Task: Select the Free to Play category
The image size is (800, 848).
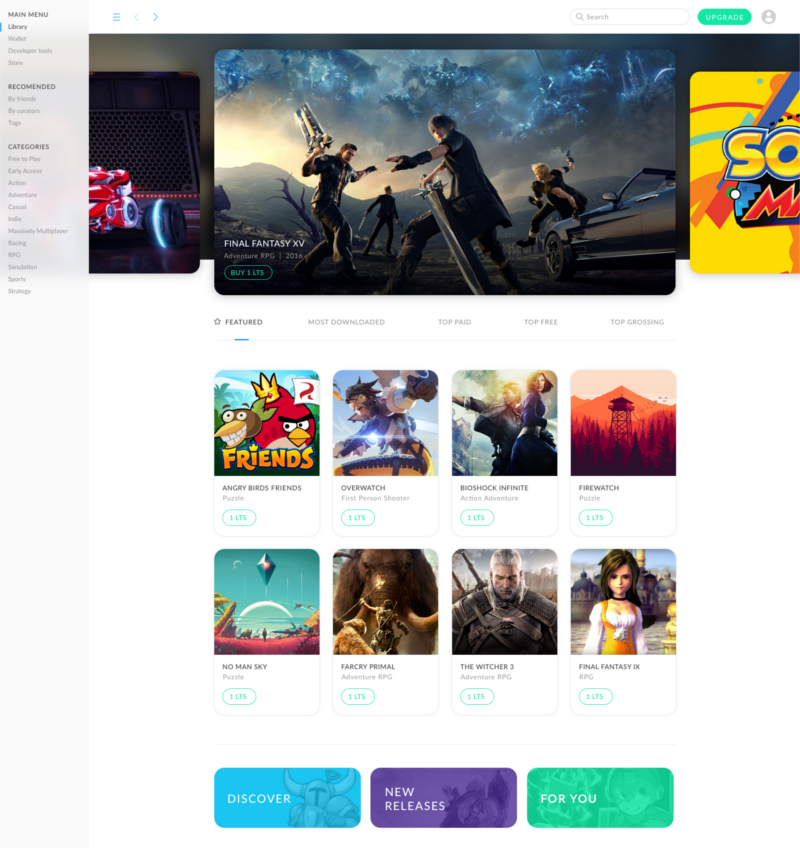Action: (x=24, y=159)
